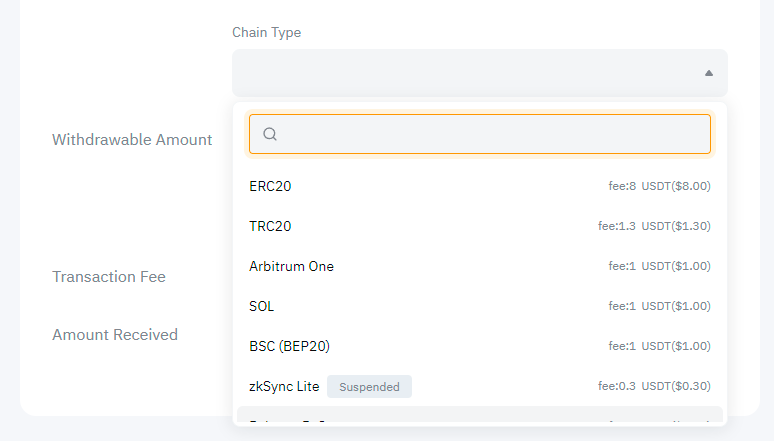Viewport: 774px width, 441px height.
Task: Click the Transaction Fee label
Action: pyautogui.click(x=109, y=276)
